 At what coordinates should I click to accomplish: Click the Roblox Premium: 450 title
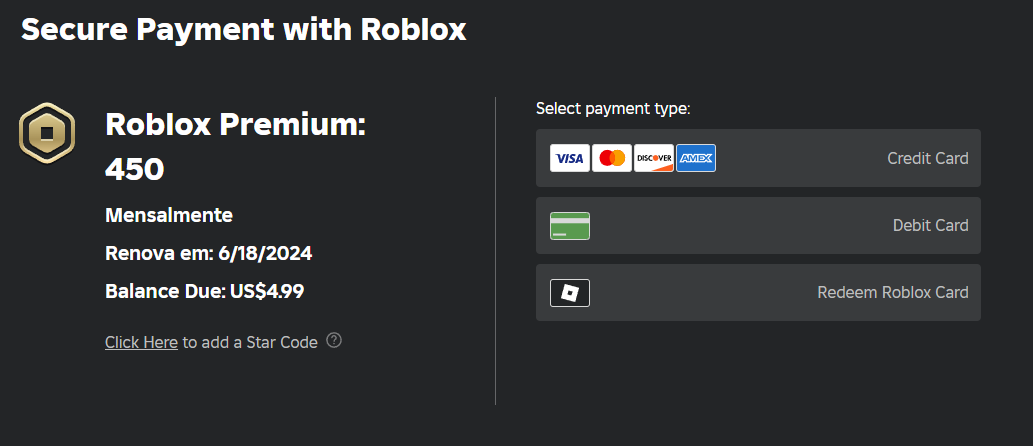(236, 126)
